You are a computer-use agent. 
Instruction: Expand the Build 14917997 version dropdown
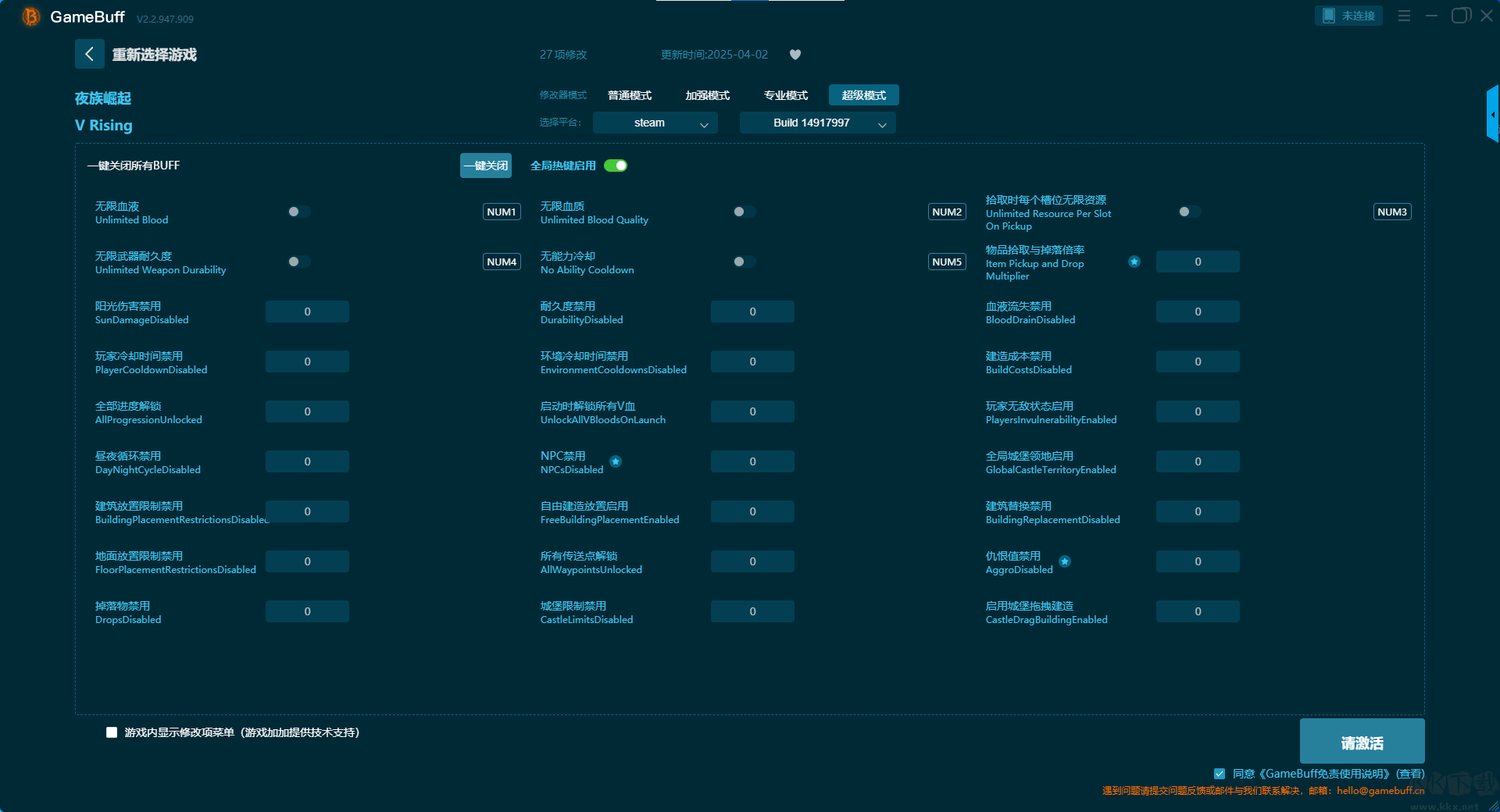tap(817, 123)
